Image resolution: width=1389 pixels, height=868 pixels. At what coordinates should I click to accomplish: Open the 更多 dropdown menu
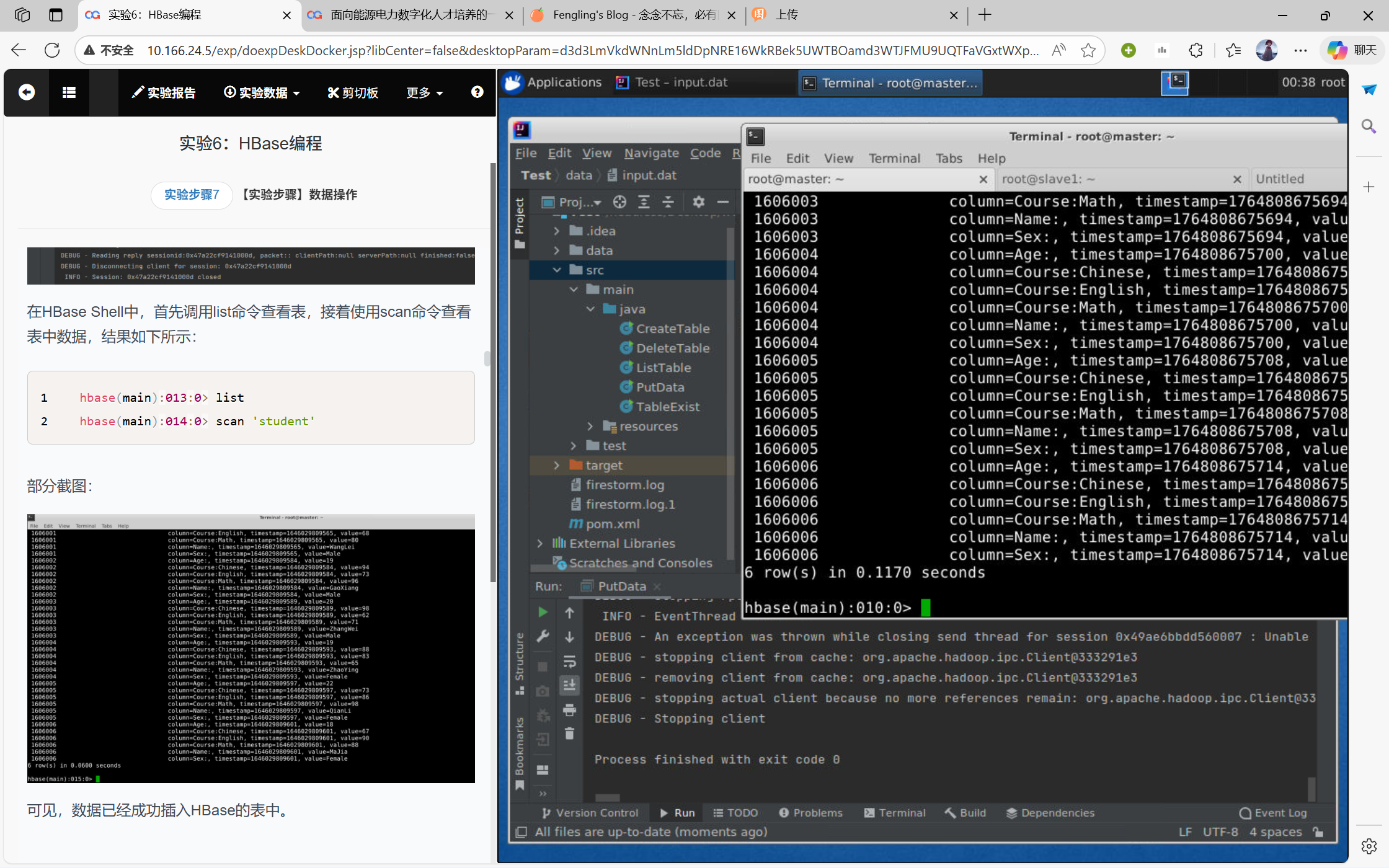point(424,92)
